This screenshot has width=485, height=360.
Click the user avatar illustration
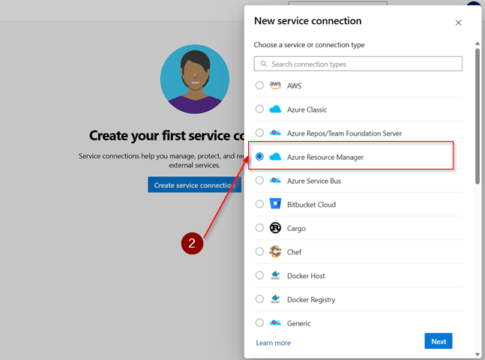195,79
